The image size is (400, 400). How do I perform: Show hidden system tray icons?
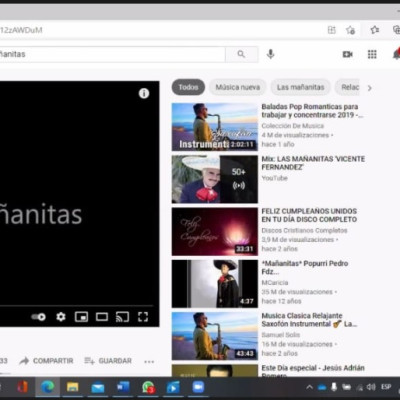[309, 387]
